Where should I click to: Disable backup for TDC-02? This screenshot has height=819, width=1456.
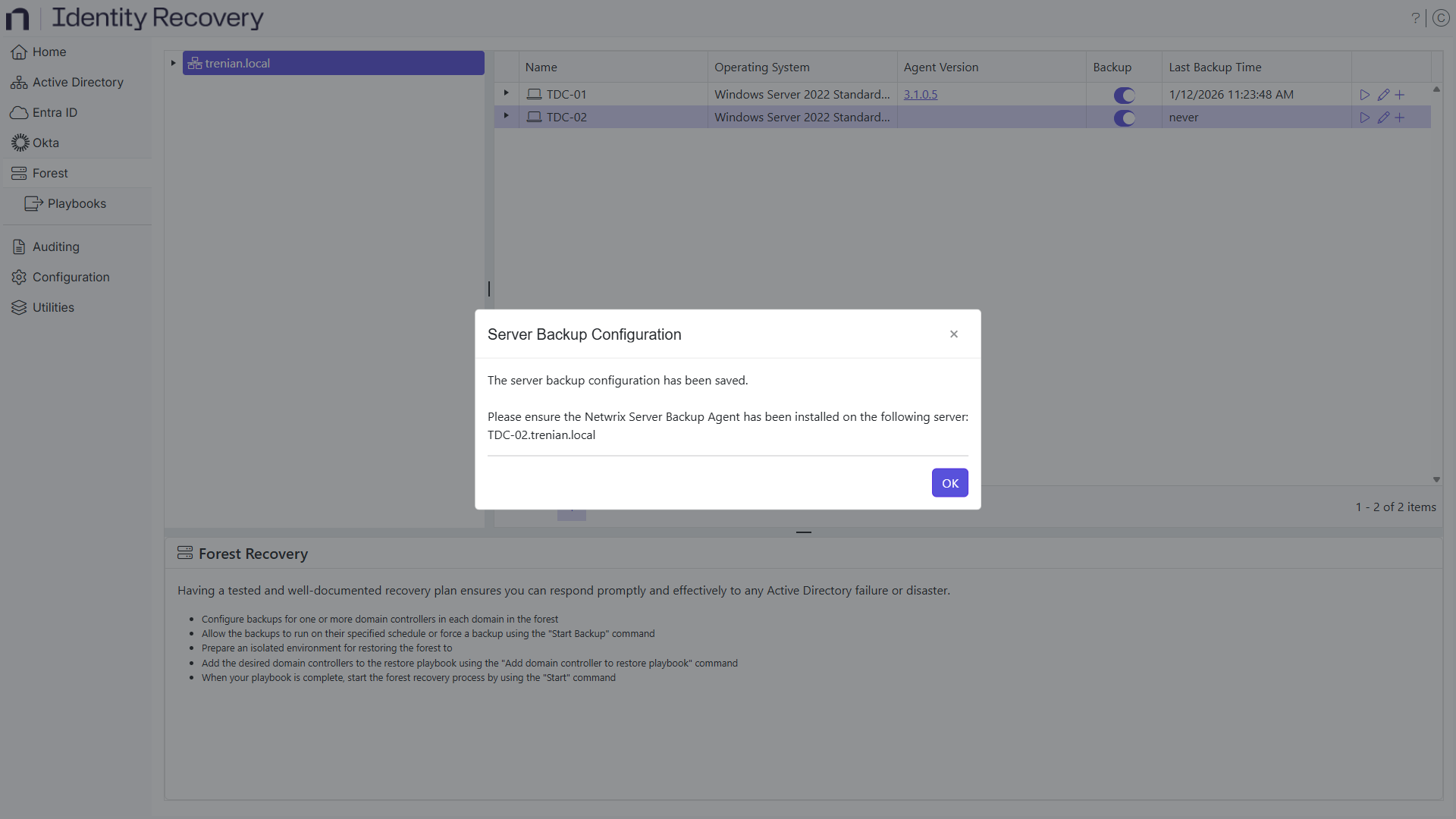[1123, 118]
